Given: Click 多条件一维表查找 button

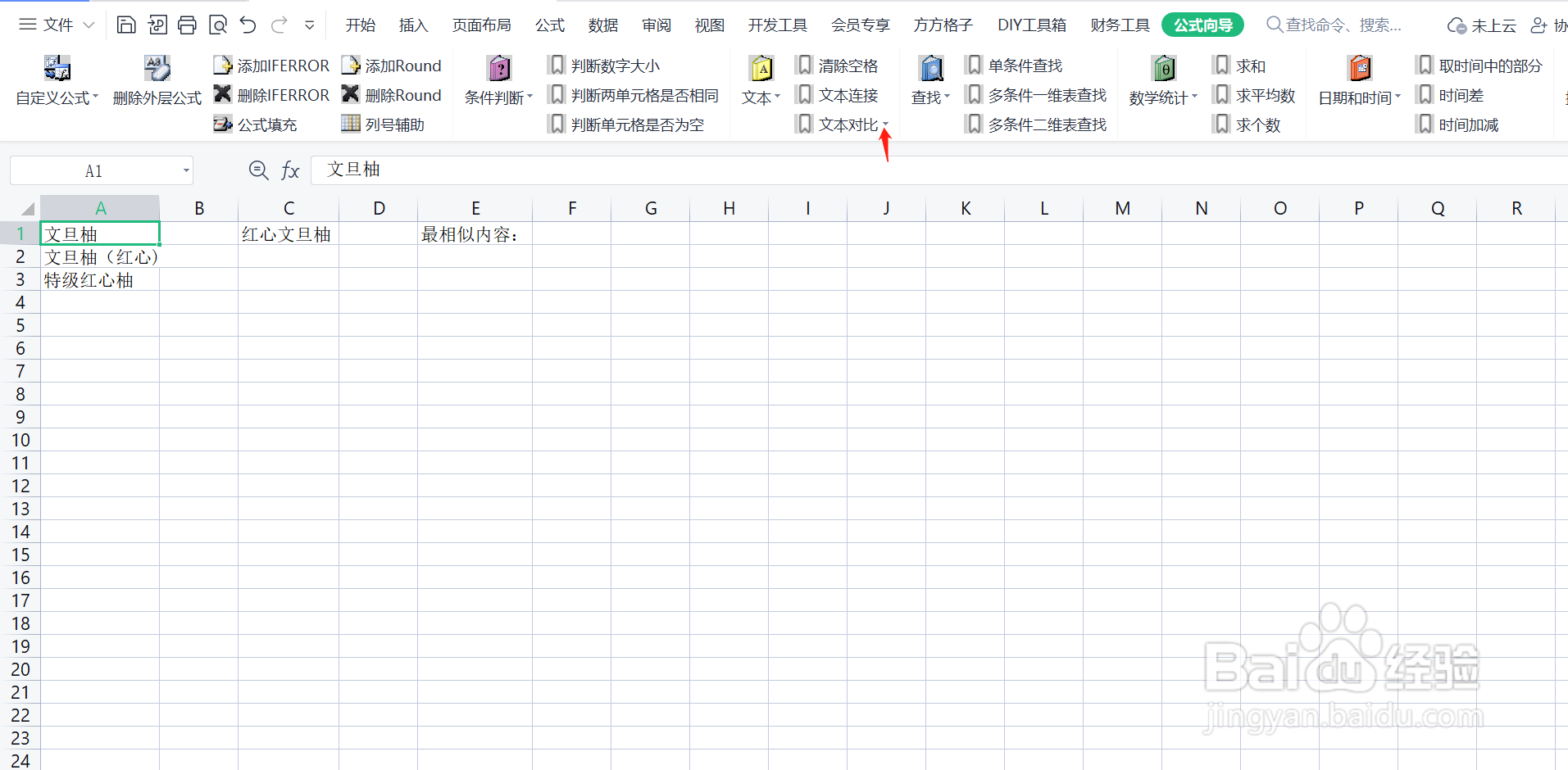Looking at the screenshot, I should tap(1036, 95).
